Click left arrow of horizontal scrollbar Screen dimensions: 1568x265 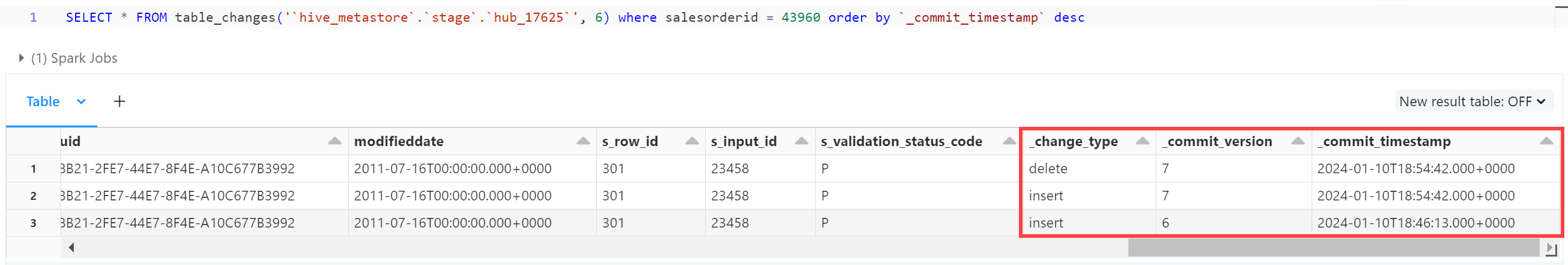point(71,247)
